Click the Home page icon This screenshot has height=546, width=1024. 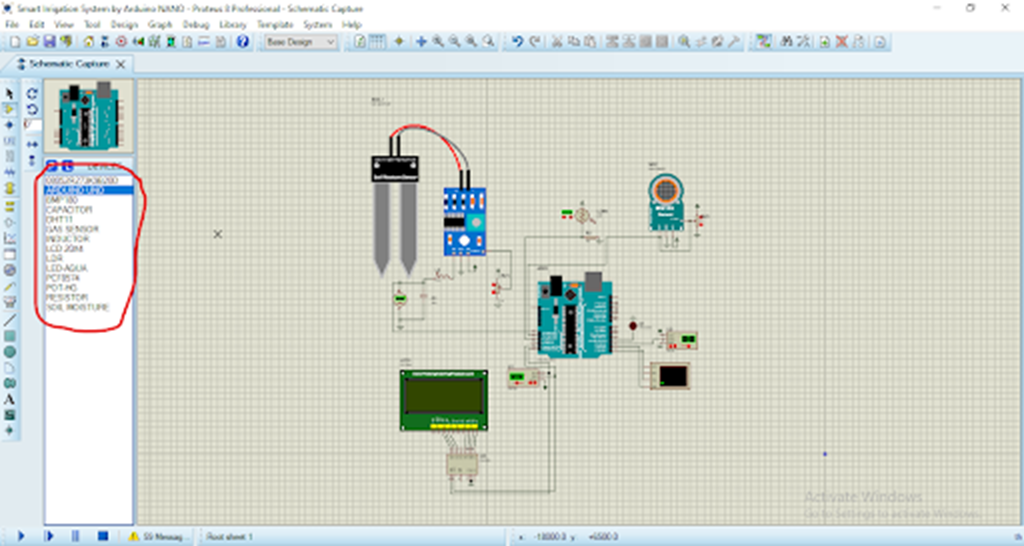pyautogui.click(x=88, y=42)
